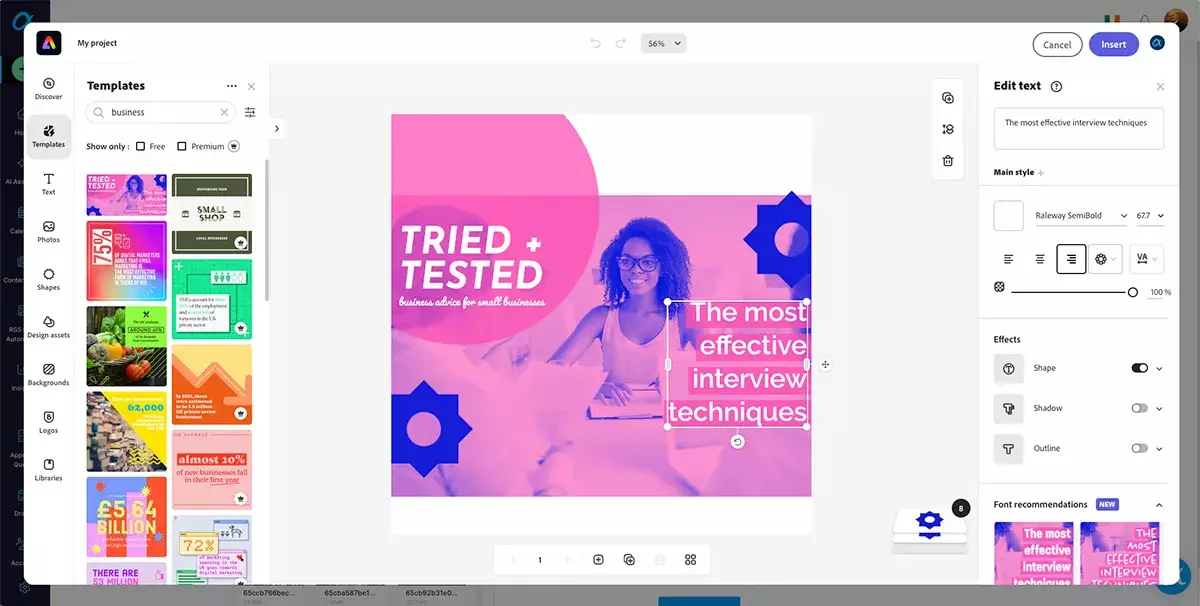The width and height of the screenshot is (1200, 606).
Task: Expand the Shape effect options
Action: point(1160,368)
